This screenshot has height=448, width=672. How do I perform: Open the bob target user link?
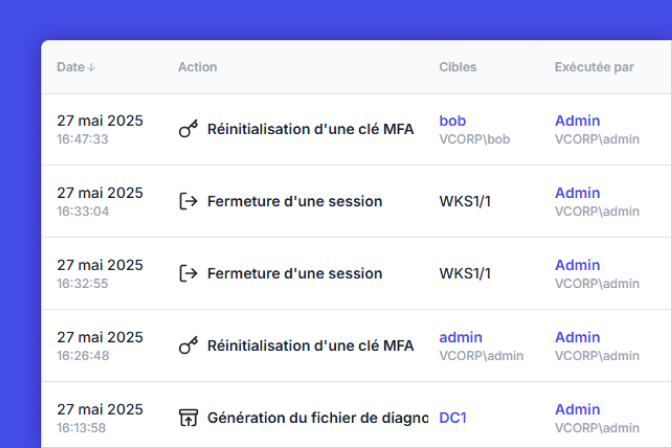453,121
